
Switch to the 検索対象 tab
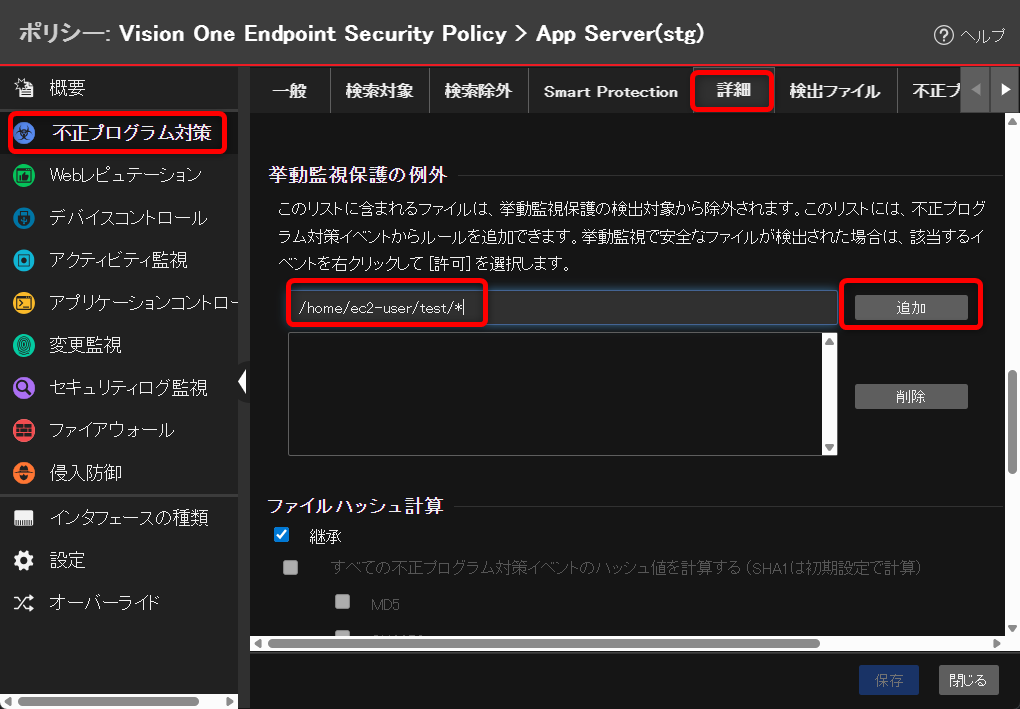[x=380, y=90]
